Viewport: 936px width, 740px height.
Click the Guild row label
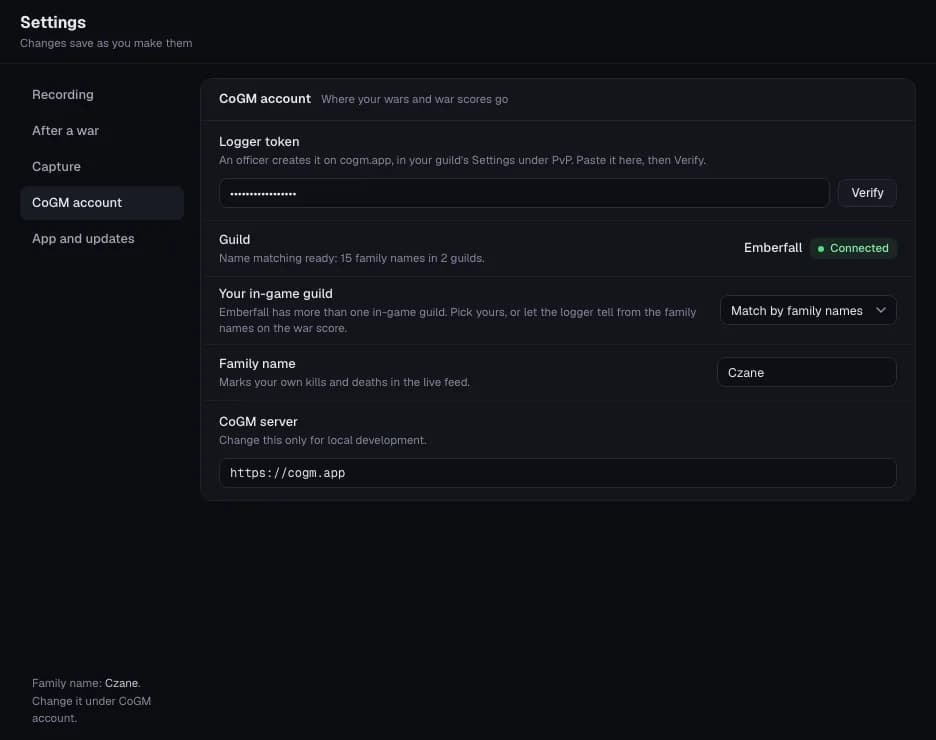pyautogui.click(x=234, y=239)
